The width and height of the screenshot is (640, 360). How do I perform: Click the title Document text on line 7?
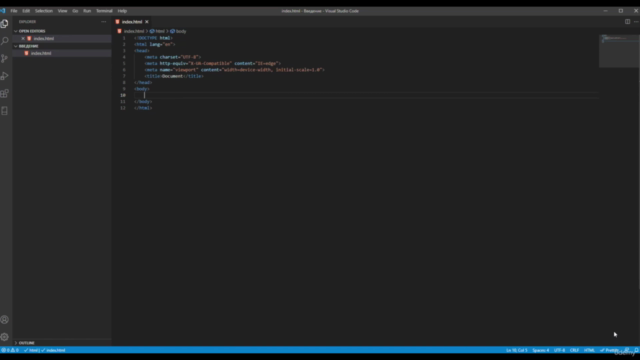(174, 76)
